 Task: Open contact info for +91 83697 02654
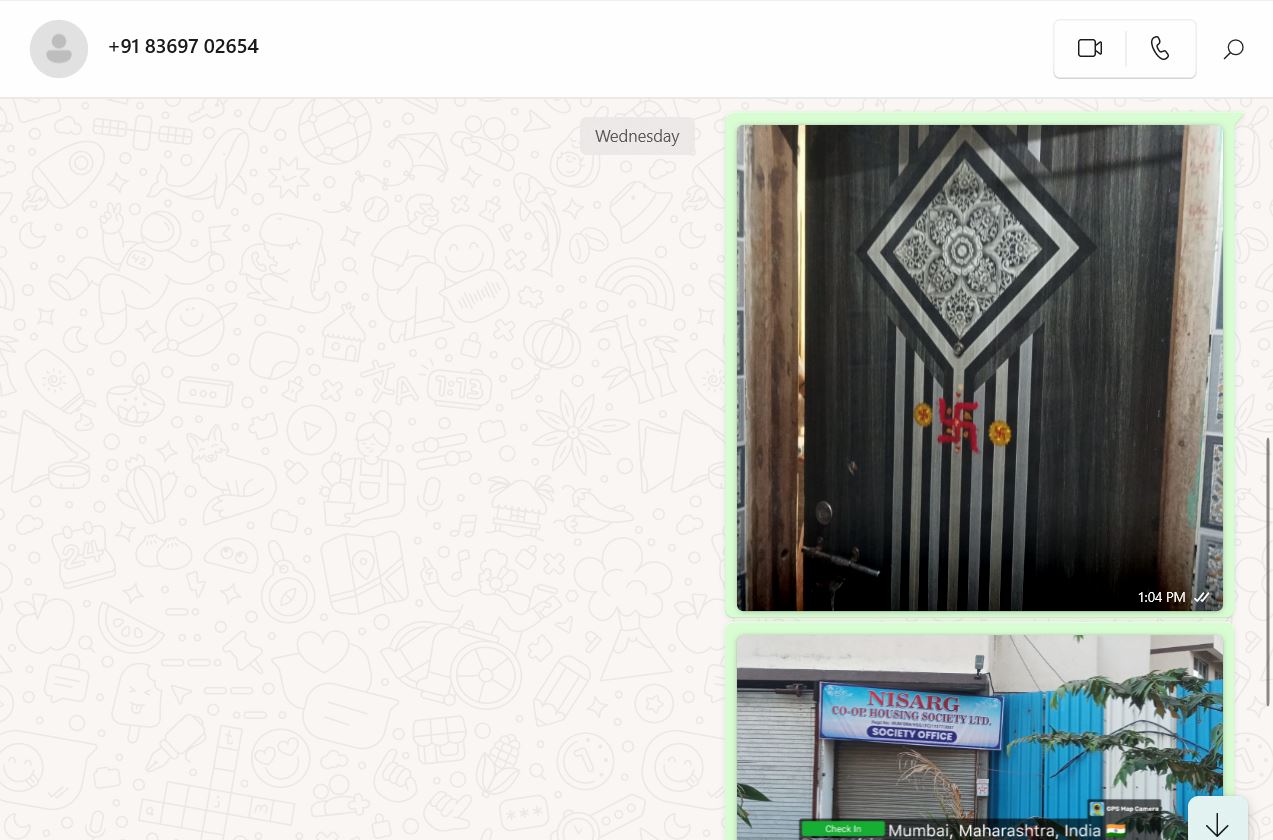pos(183,46)
